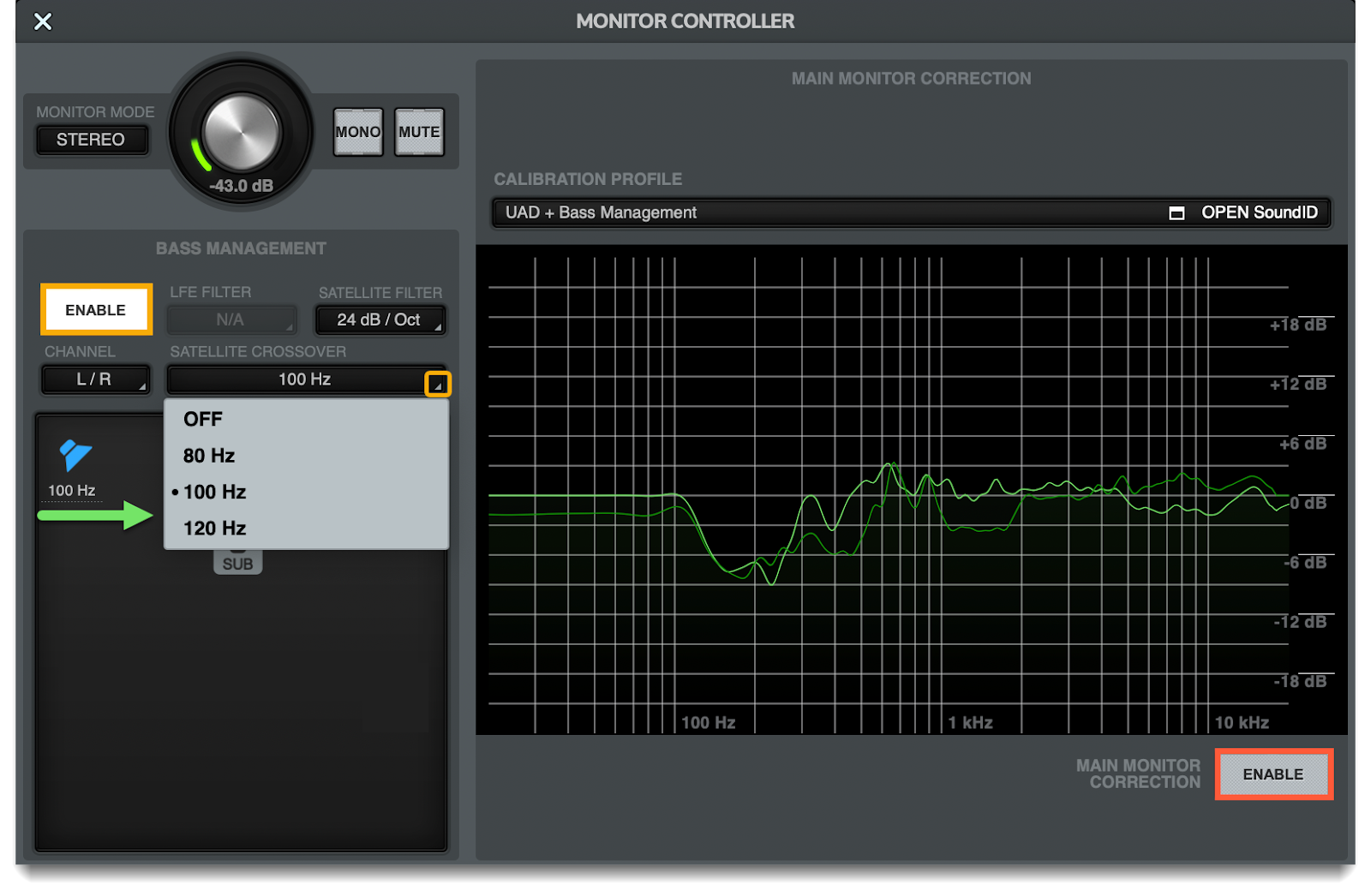The width and height of the screenshot is (1371, 896).
Task: Click the 10 kHz axis label
Action: (x=1242, y=723)
